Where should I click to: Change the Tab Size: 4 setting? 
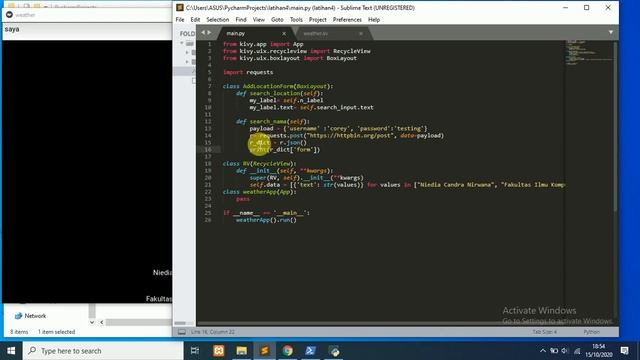coord(544,332)
